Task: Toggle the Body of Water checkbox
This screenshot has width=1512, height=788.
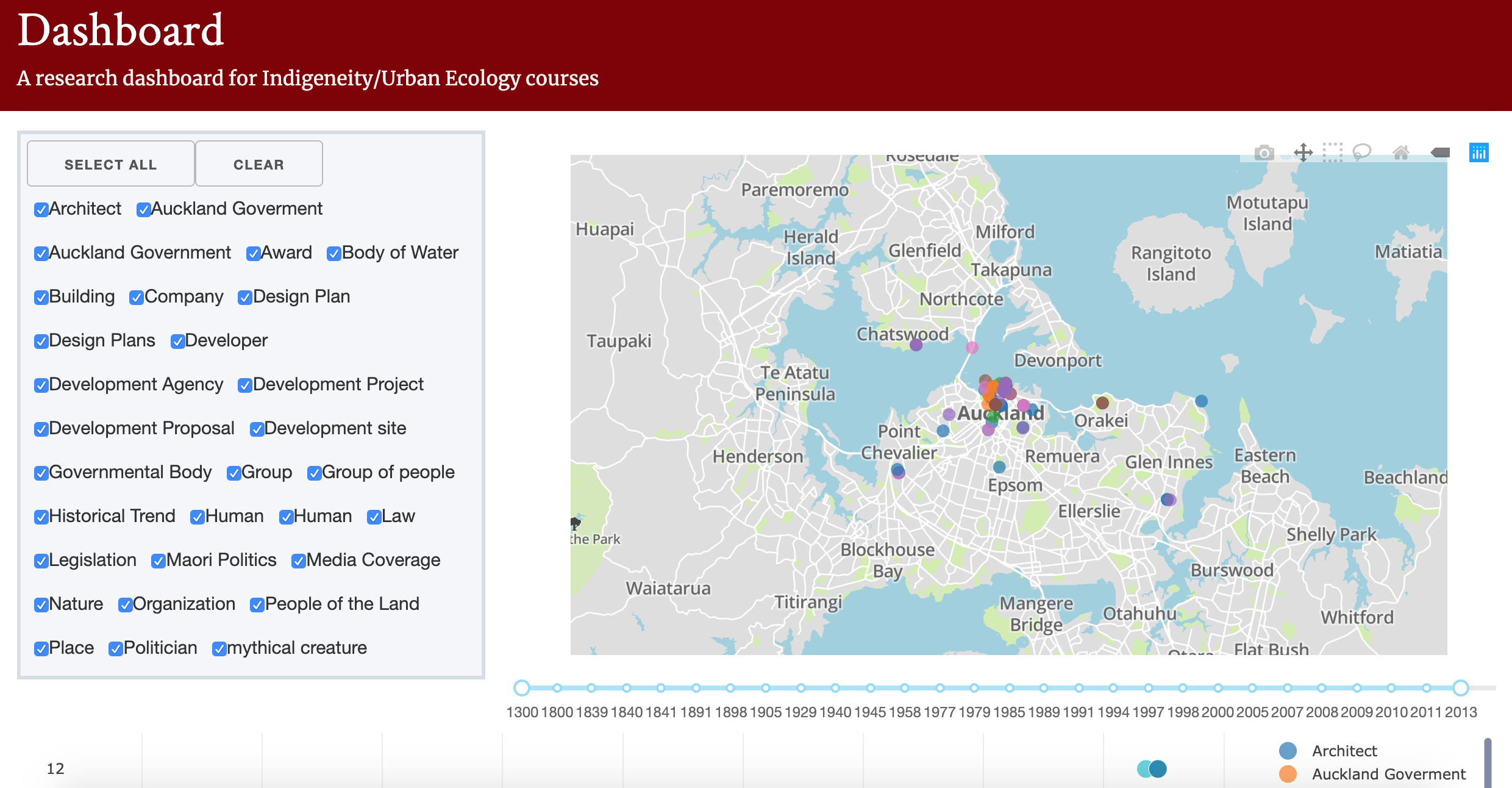Action: click(333, 254)
